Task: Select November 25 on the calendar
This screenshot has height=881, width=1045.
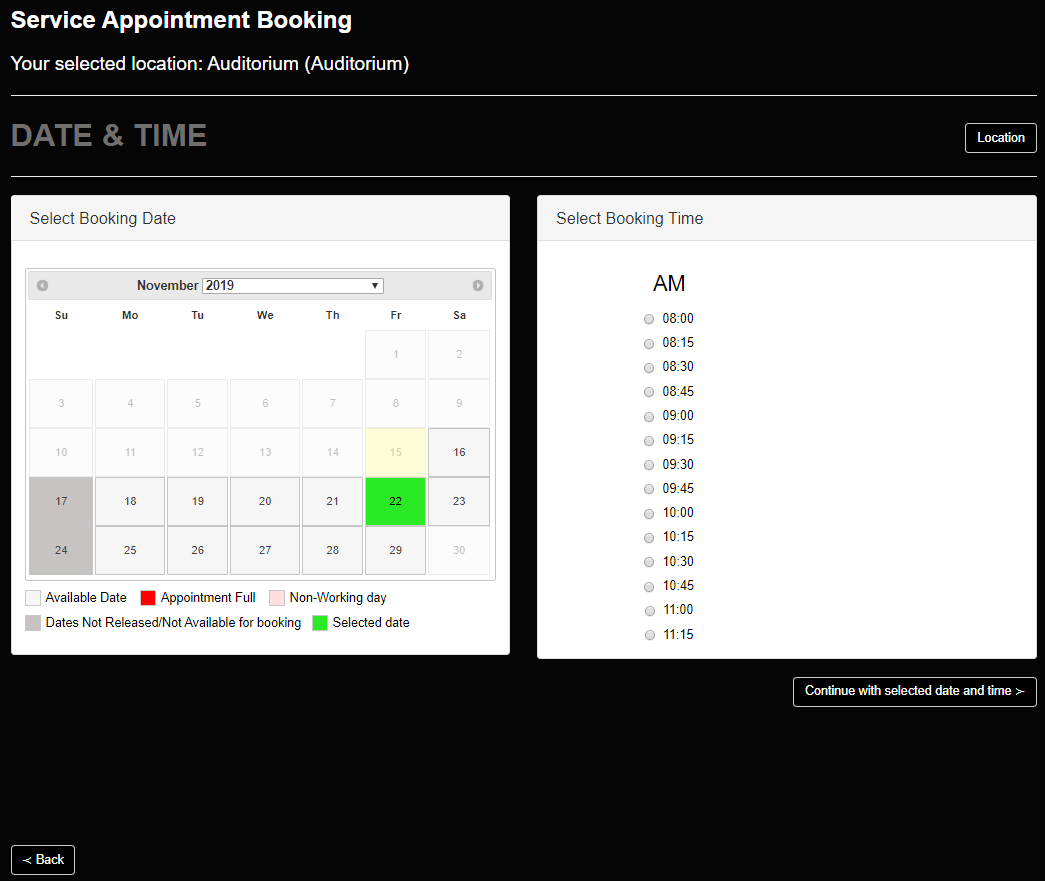Action: [129, 550]
